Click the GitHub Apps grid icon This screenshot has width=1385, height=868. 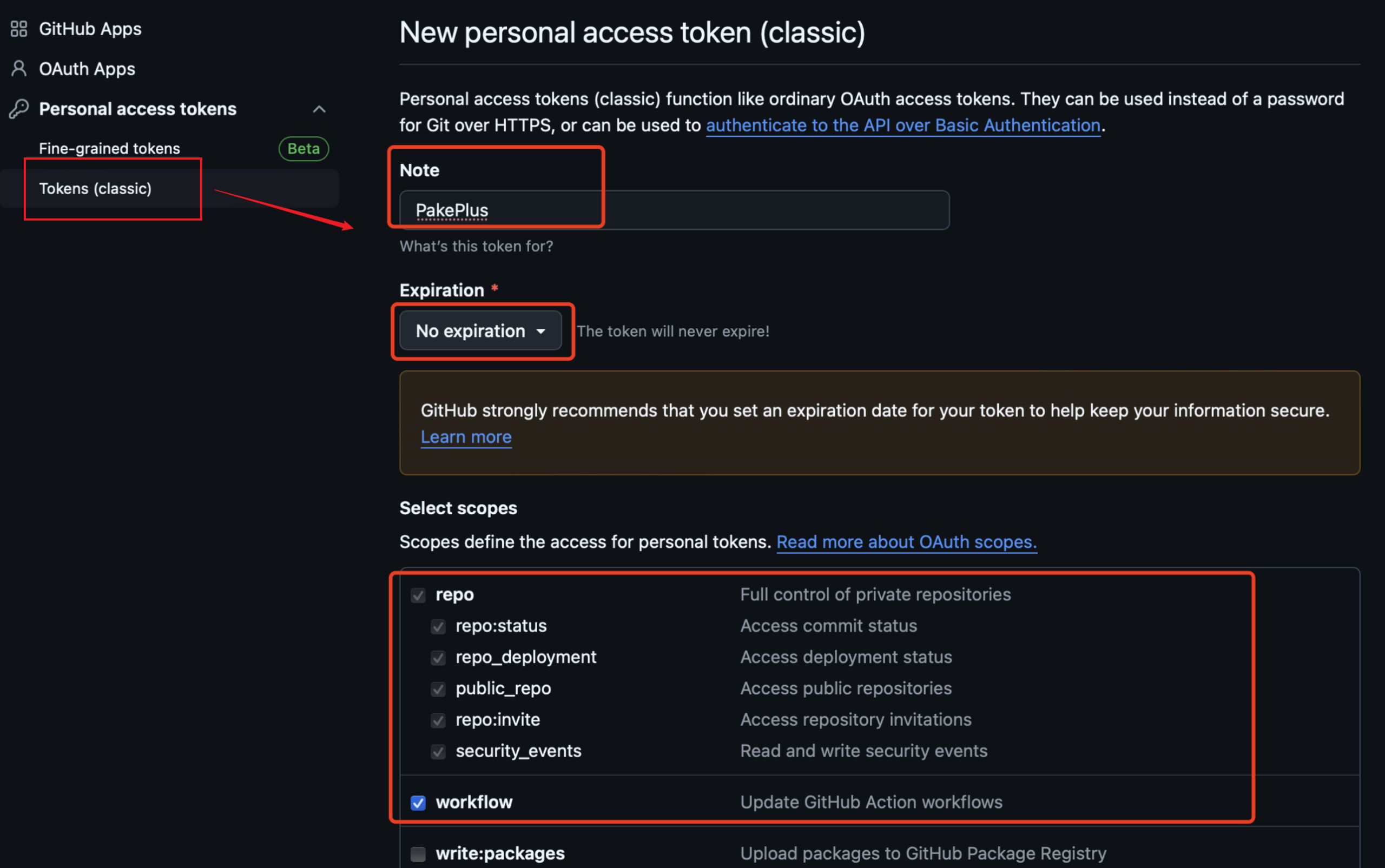click(x=19, y=29)
